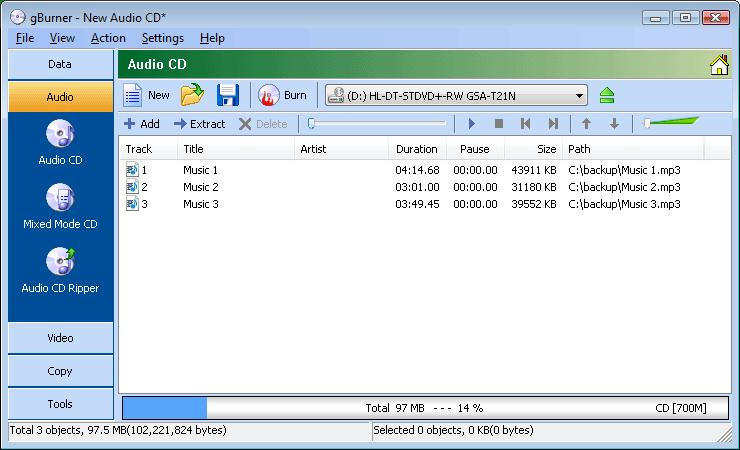Click the C:\backup\Music 3.mp3 path
The height and width of the screenshot is (450, 740).
coord(624,204)
